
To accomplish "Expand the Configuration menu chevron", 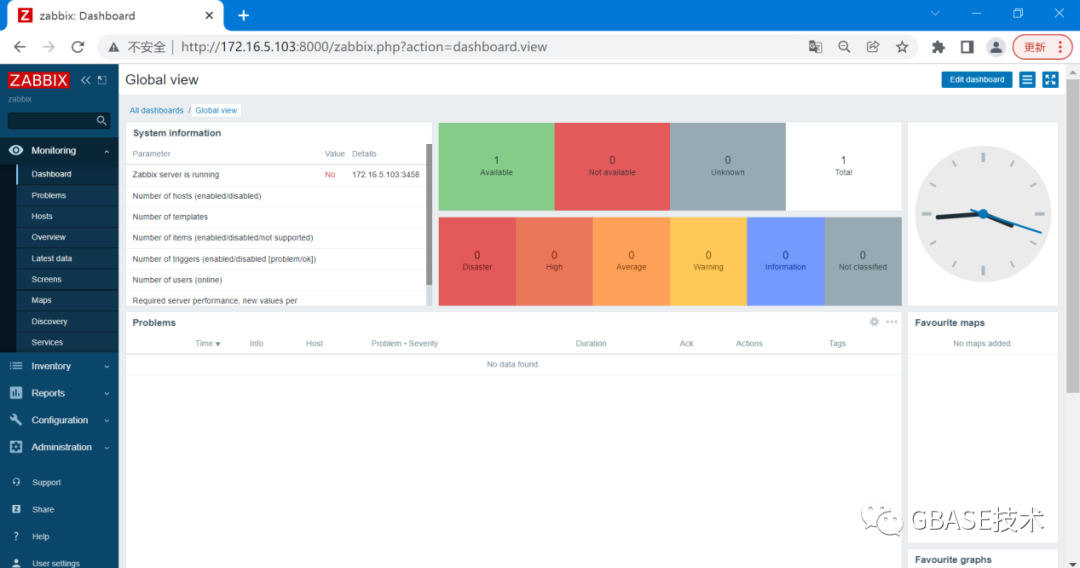I will (x=107, y=420).
